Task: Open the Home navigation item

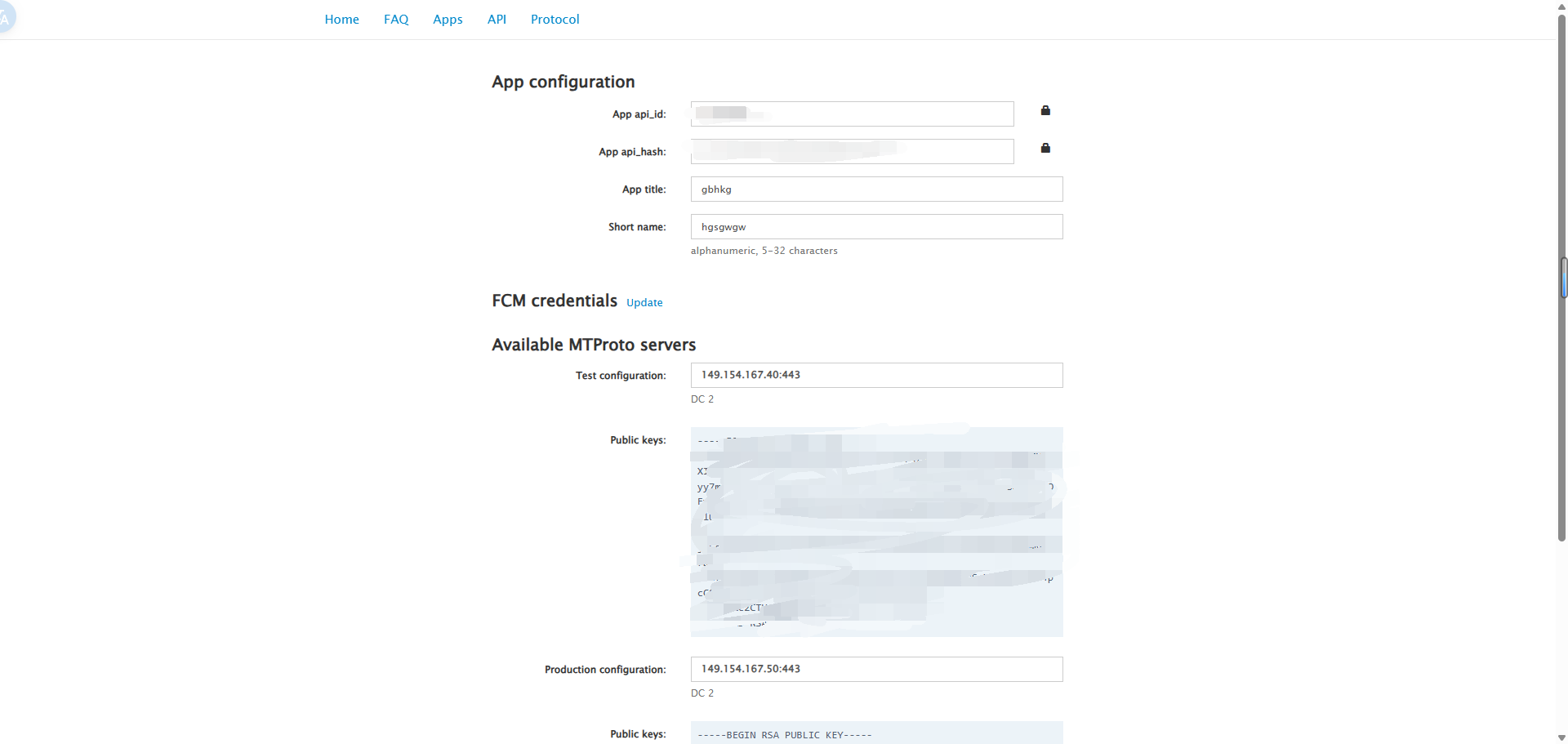Action: tap(341, 19)
